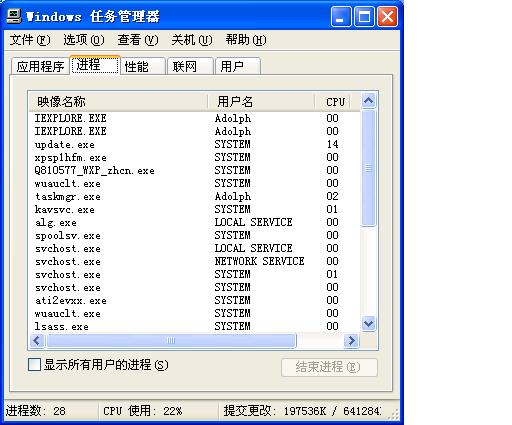Sort processes by 映像名称 column header
This screenshot has height=425, width=512.
point(118,102)
